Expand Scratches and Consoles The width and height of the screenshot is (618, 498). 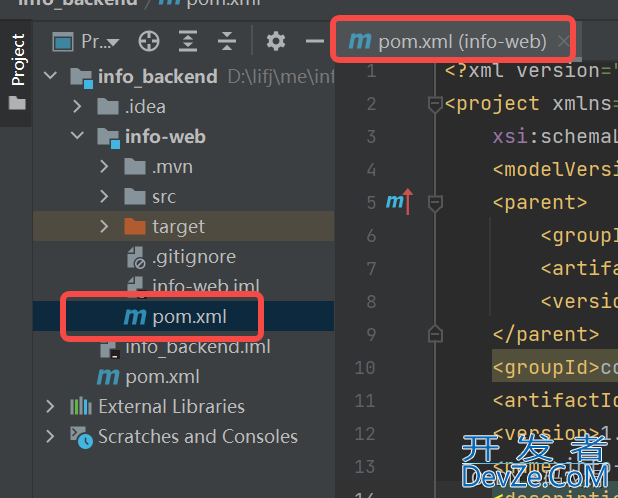[50, 436]
